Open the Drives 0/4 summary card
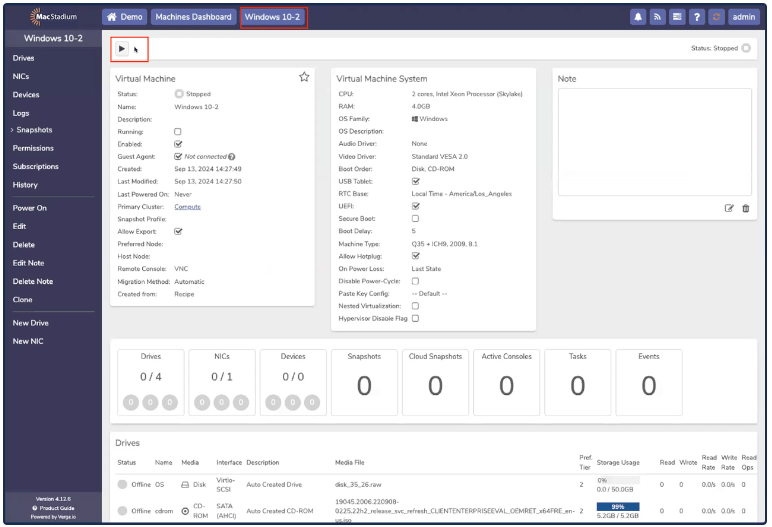This screenshot has height=527, width=772. tap(151, 382)
